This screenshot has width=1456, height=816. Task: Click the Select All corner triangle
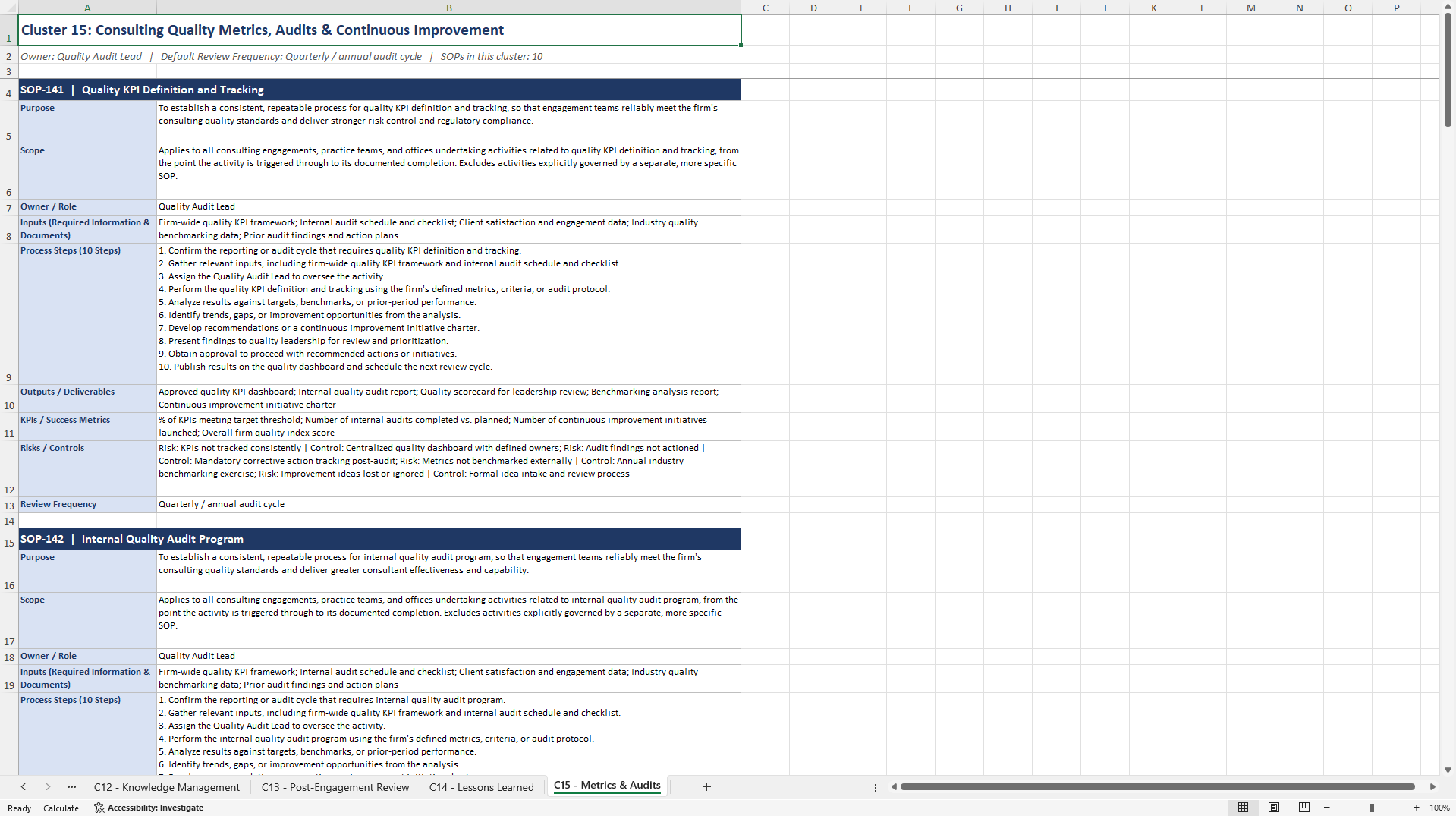9,8
